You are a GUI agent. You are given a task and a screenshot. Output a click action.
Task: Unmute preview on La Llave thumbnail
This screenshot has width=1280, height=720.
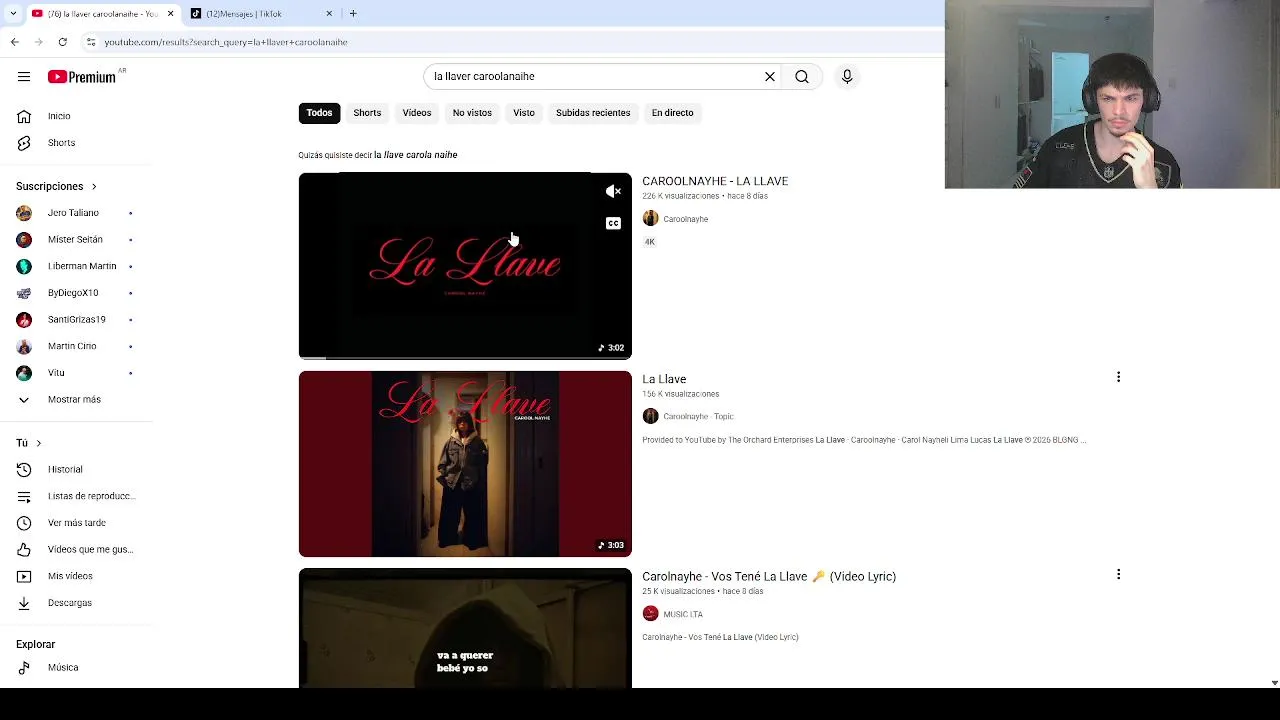tap(613, 191)
